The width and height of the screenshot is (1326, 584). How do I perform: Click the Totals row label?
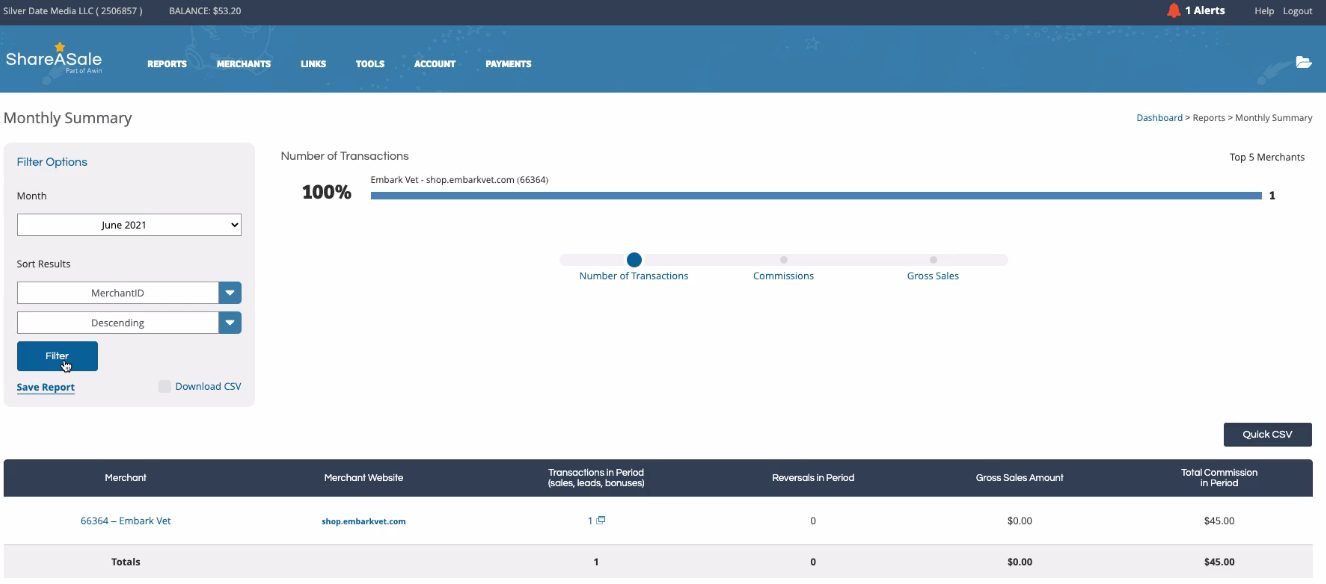coord(126,562)
